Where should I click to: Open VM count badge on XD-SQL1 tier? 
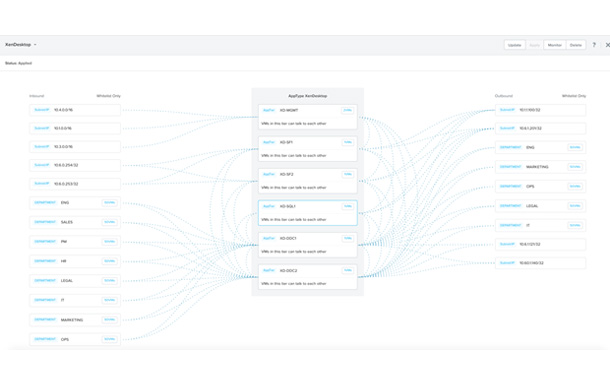(347, 207)
